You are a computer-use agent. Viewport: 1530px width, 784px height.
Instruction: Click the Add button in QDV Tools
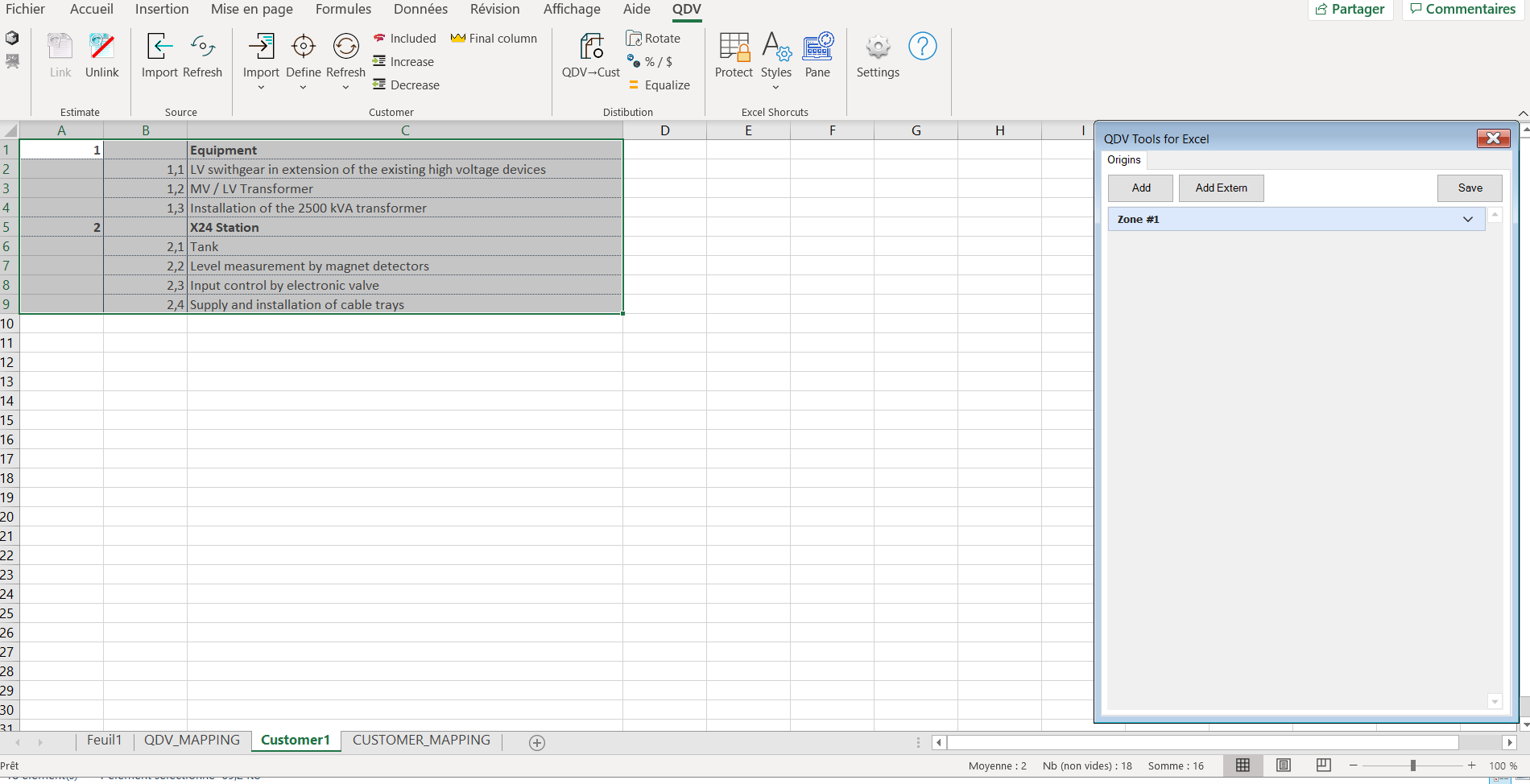pos(1141,188)
